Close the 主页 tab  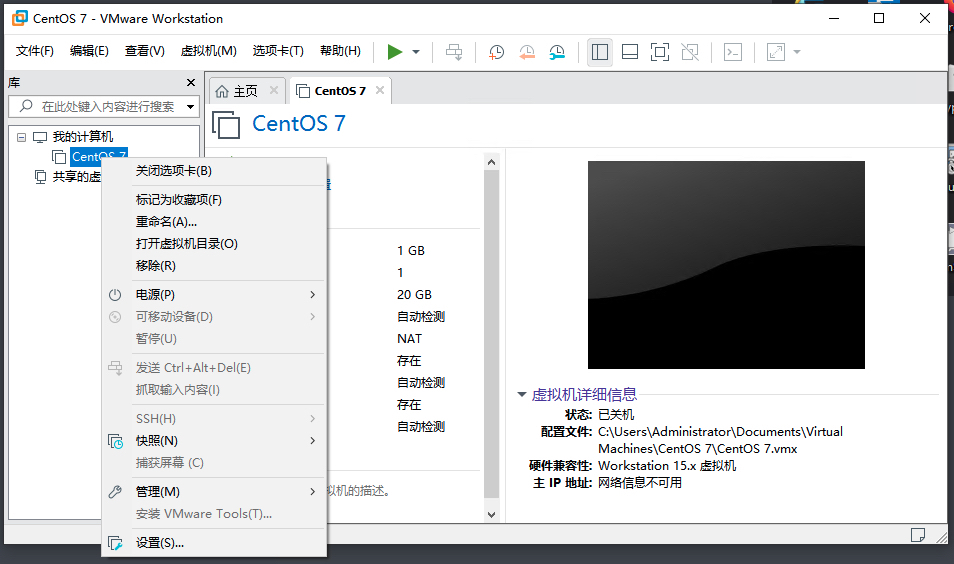[274, 90]
